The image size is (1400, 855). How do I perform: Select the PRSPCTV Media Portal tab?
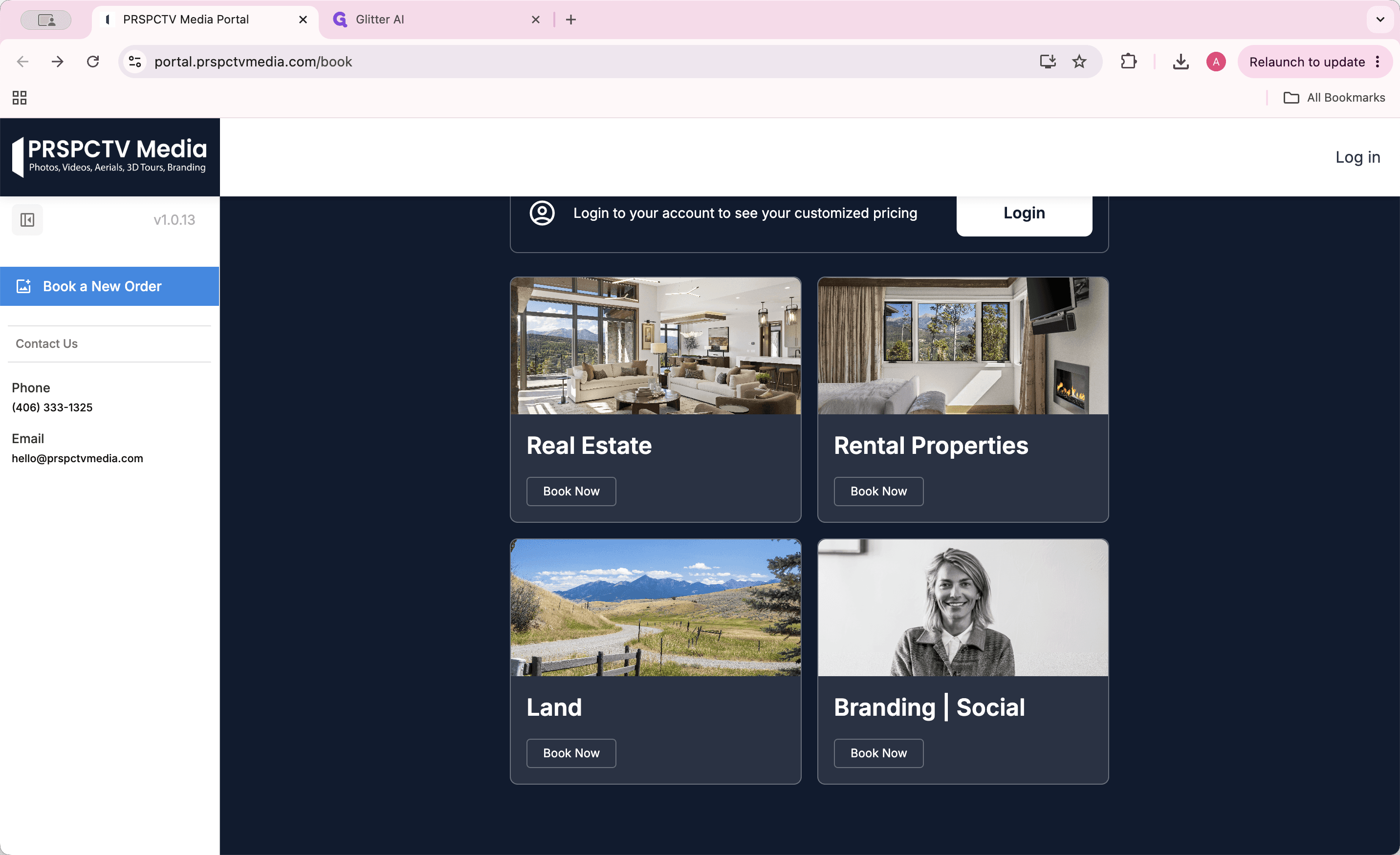pos(204,20)
